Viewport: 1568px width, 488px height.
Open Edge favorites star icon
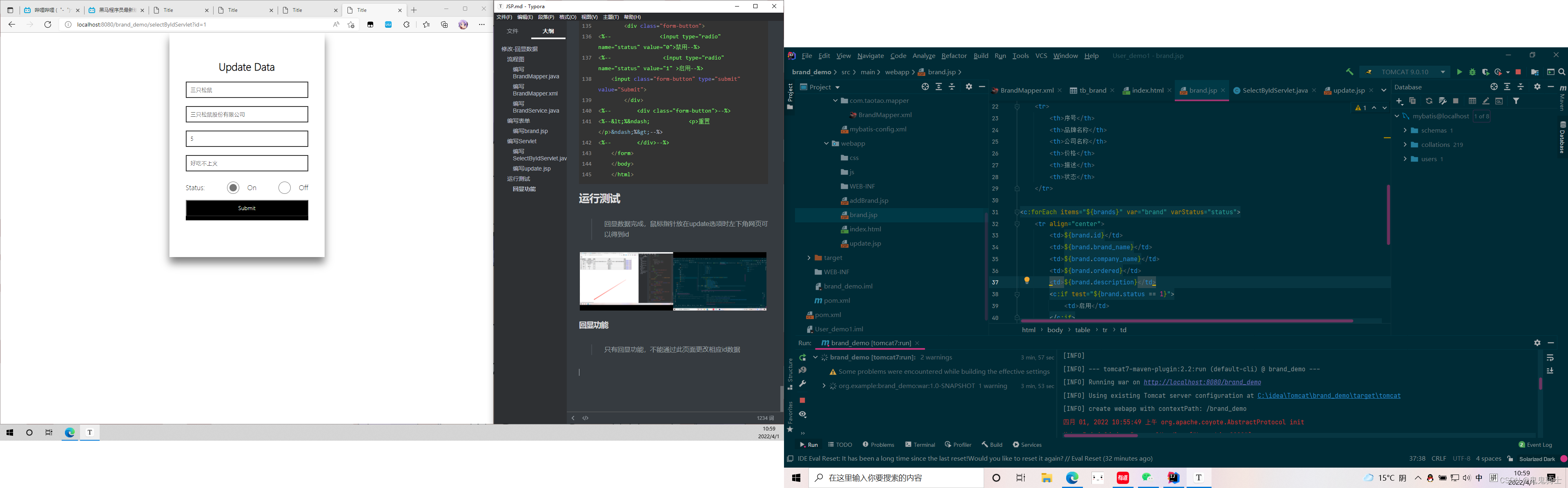(426, 24)
